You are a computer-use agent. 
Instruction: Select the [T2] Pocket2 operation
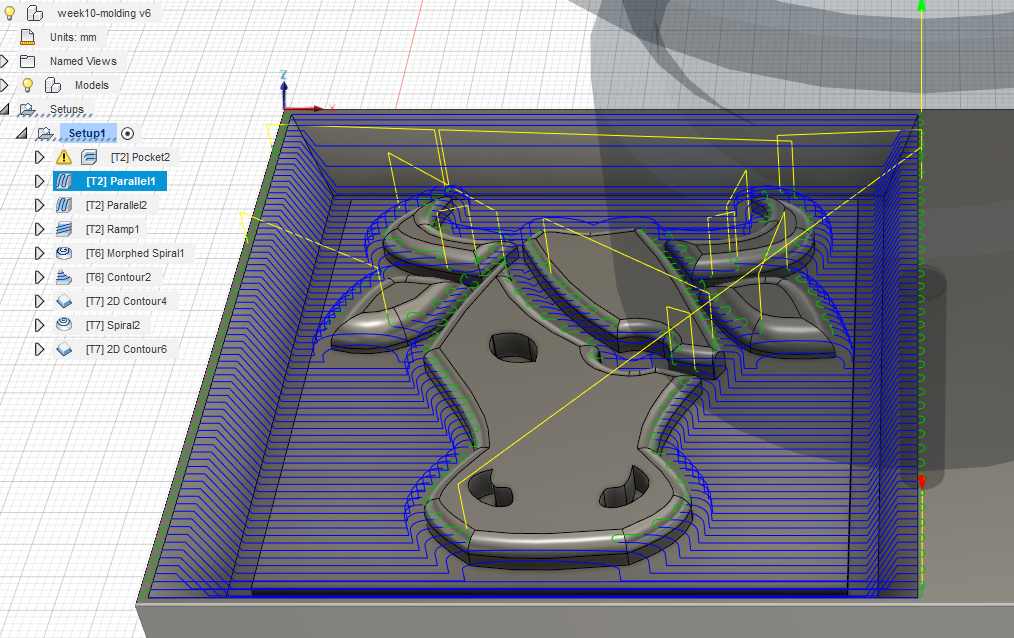tap(140, 157)
